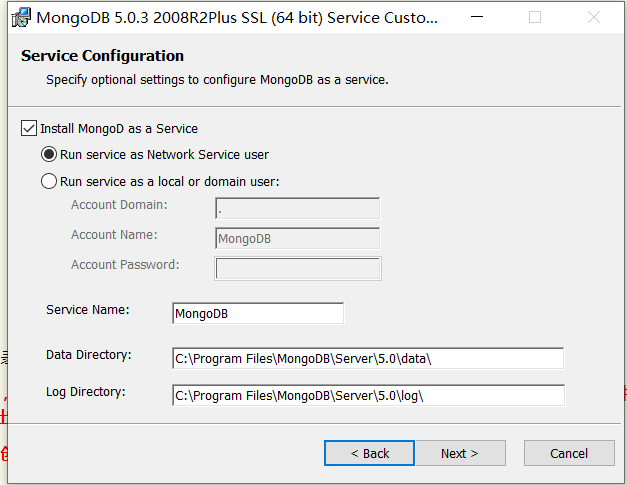Click the Data Directory label
This screenshot has height=485, width=627.
click(89, 355)
